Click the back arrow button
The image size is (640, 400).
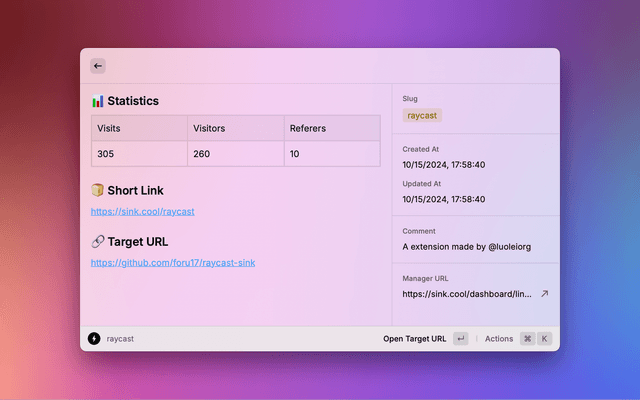[98, 66]
